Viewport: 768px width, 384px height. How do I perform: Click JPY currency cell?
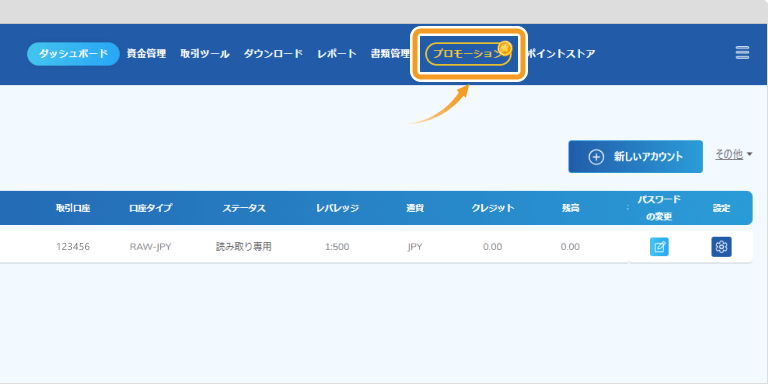[415, 247]
